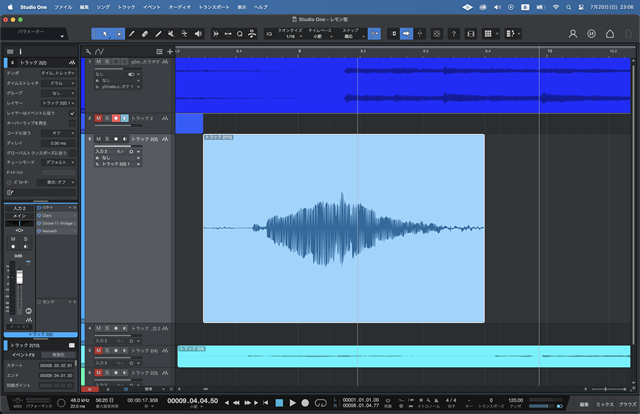Click the record button in transport
Viewport: 640px width, 414px height.
coord(305,403)
